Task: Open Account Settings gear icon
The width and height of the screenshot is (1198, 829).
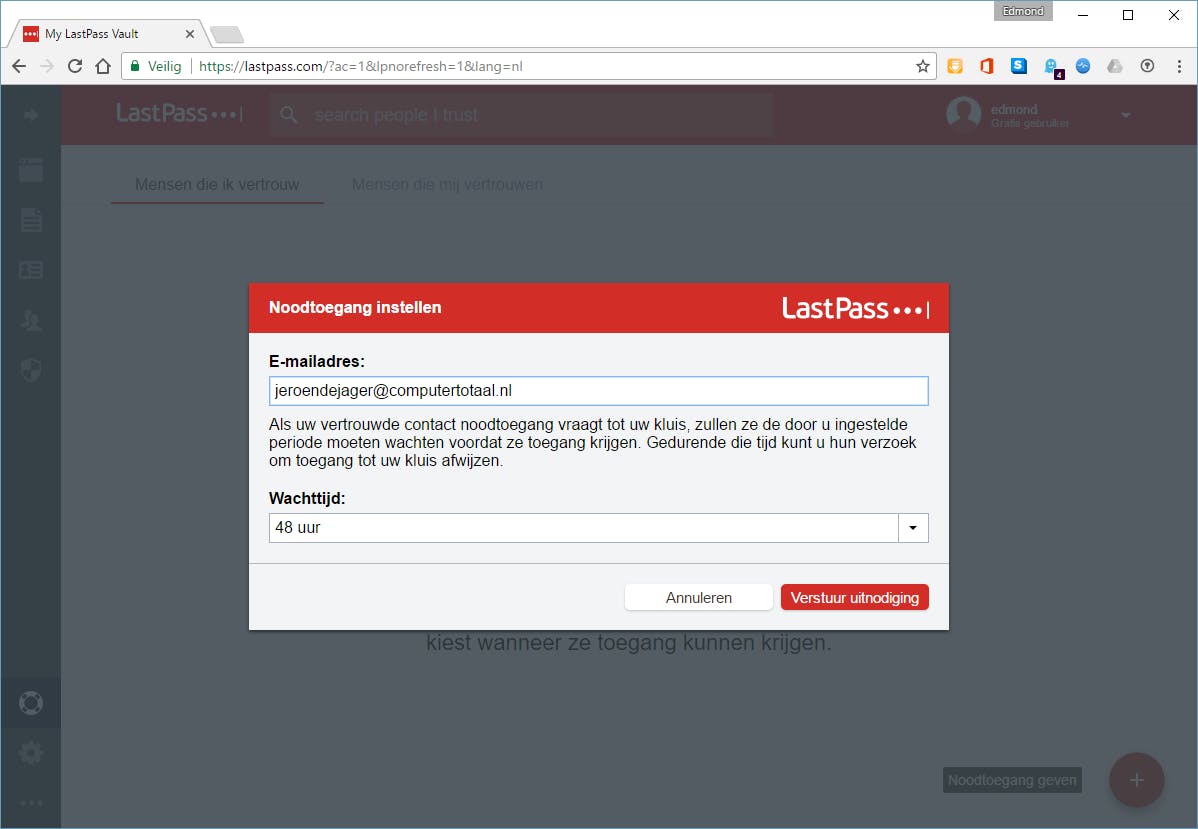Action: pos(31,753)
